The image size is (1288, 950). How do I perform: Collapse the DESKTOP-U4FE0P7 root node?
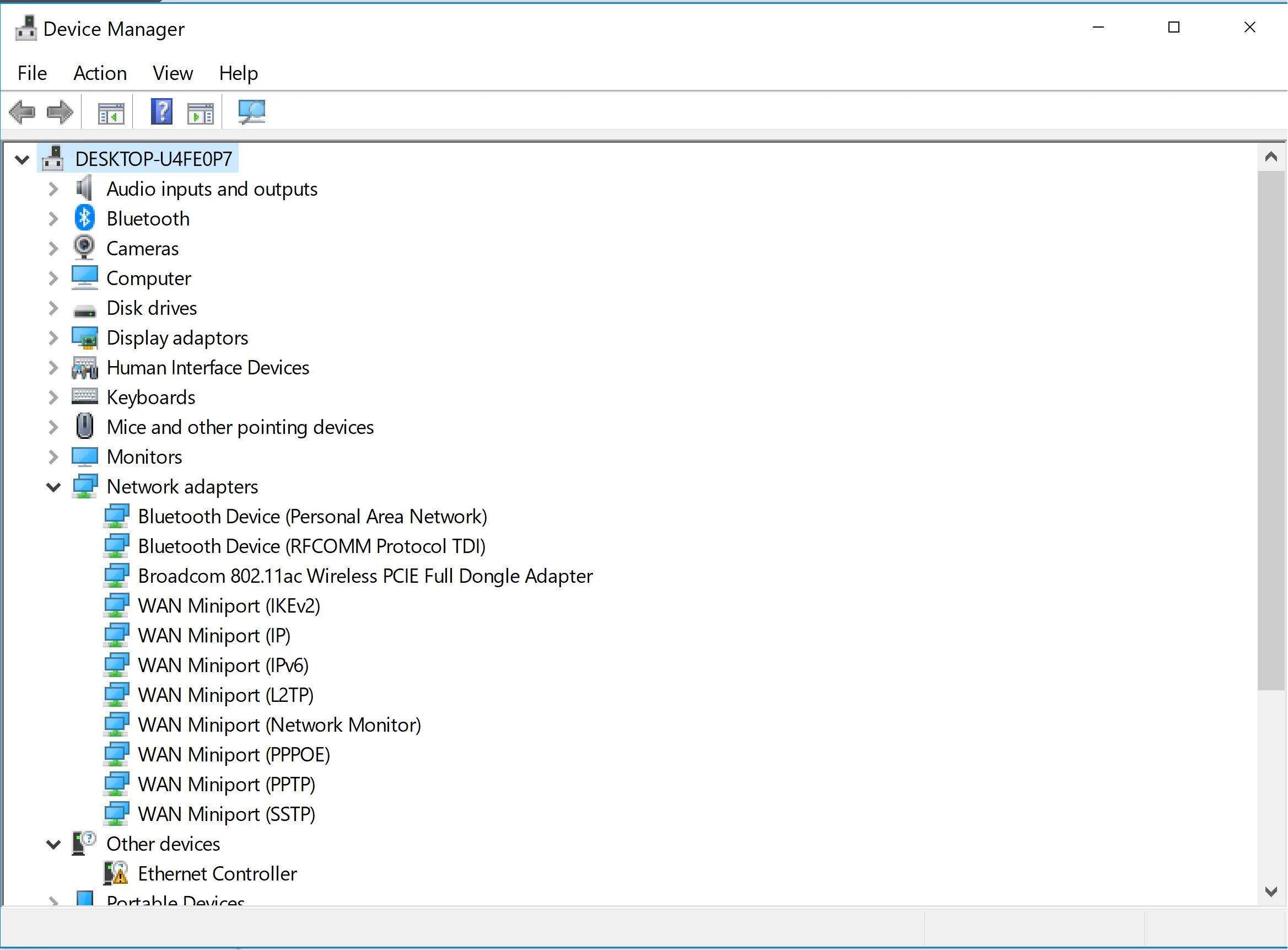[22, 159]
